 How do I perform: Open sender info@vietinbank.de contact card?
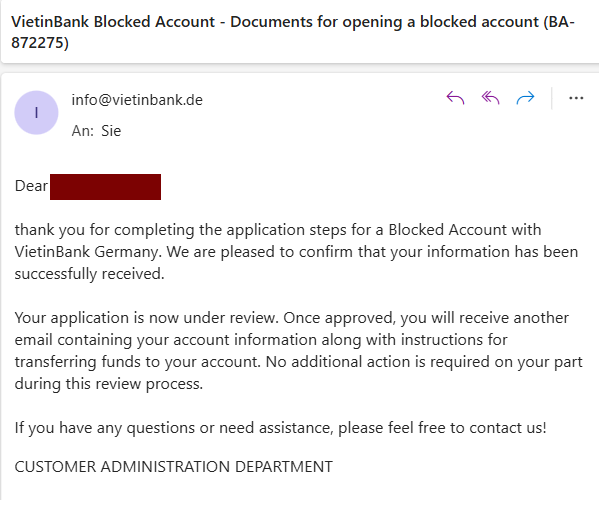pos(137,100)
